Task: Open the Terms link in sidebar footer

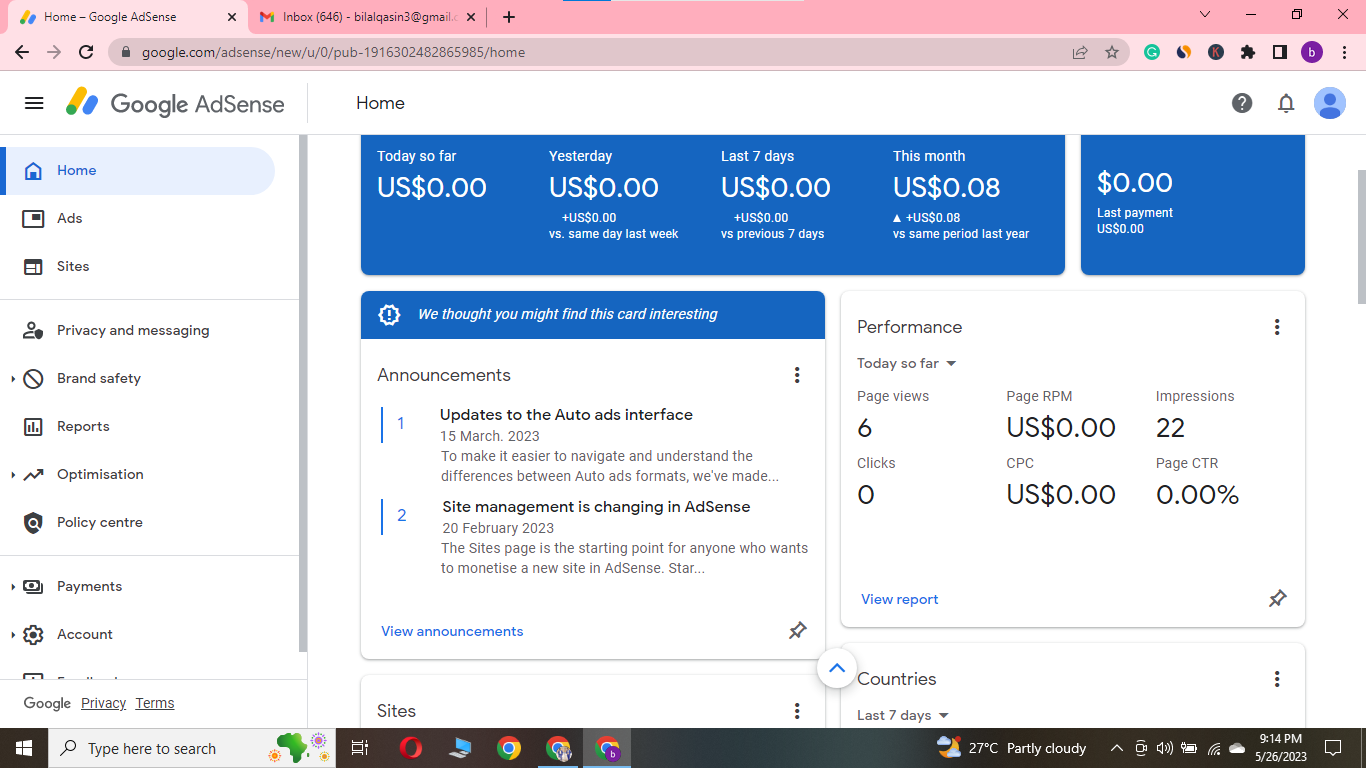Action: click(x=155, y=703)
